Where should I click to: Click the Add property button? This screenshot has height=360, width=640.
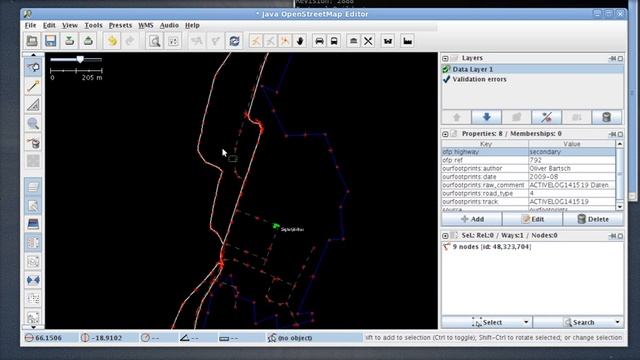click(472, 219)
